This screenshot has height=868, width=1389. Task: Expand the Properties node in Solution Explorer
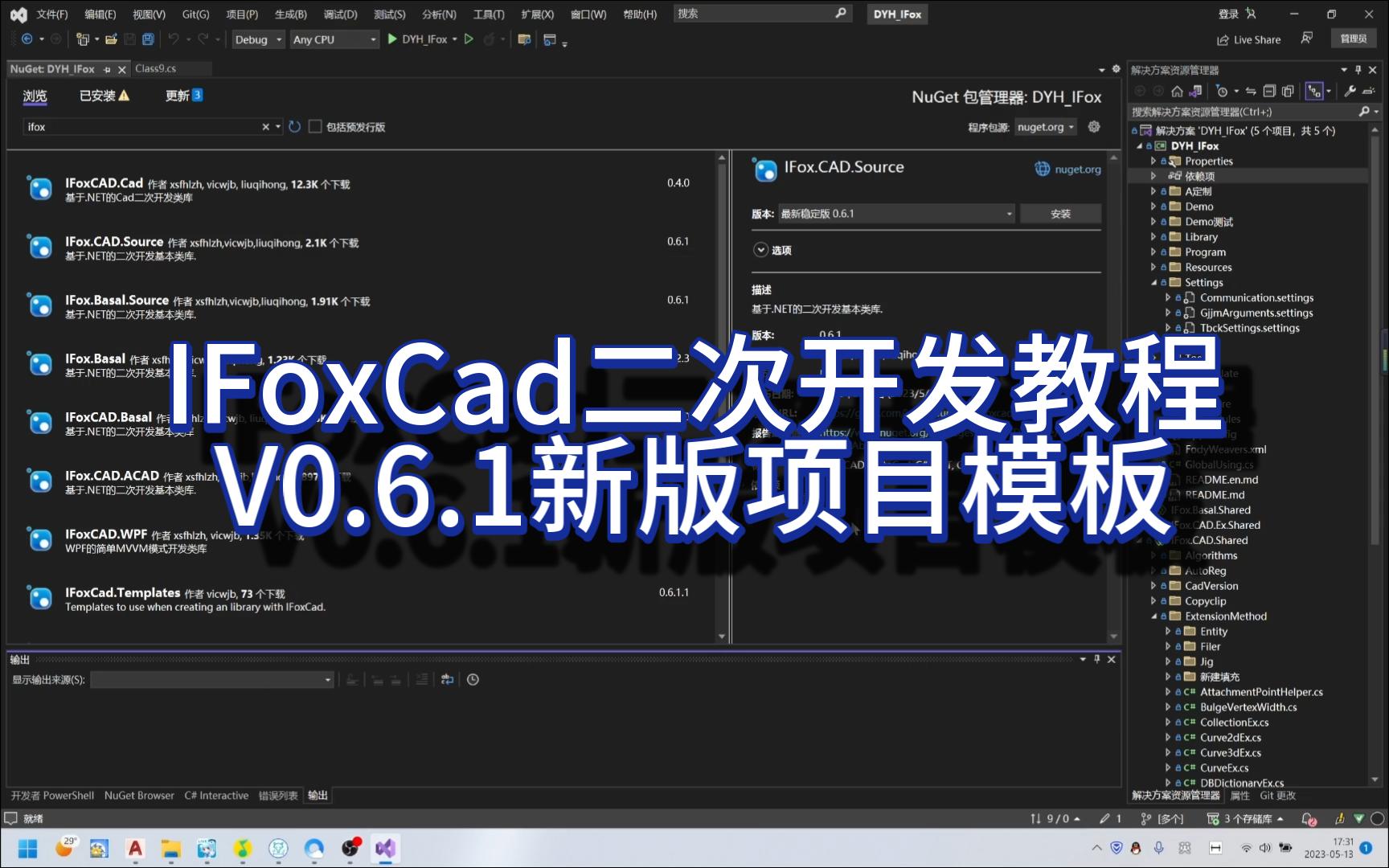click(x=1153, y=161)
